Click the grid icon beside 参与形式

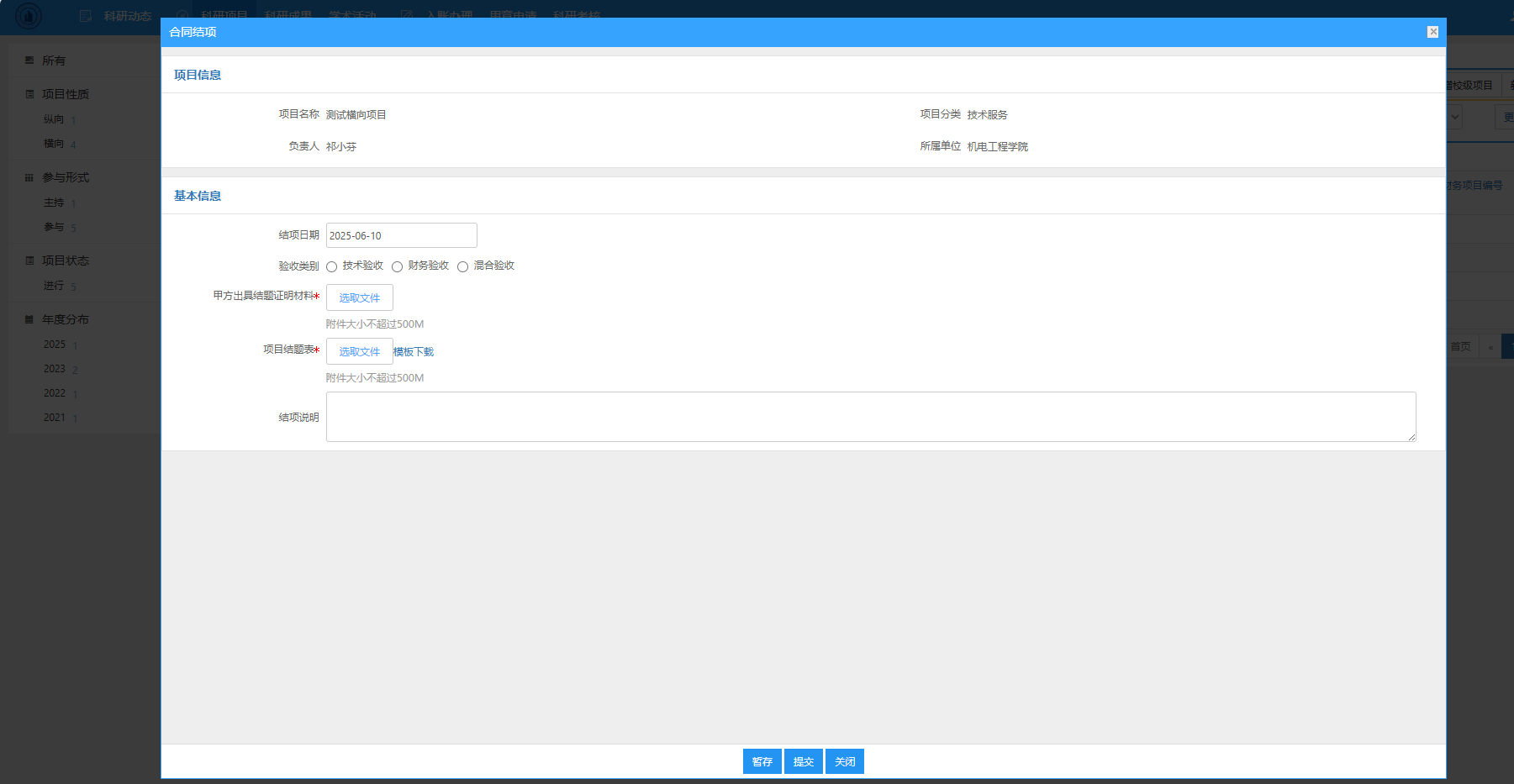tap(29, 177)
